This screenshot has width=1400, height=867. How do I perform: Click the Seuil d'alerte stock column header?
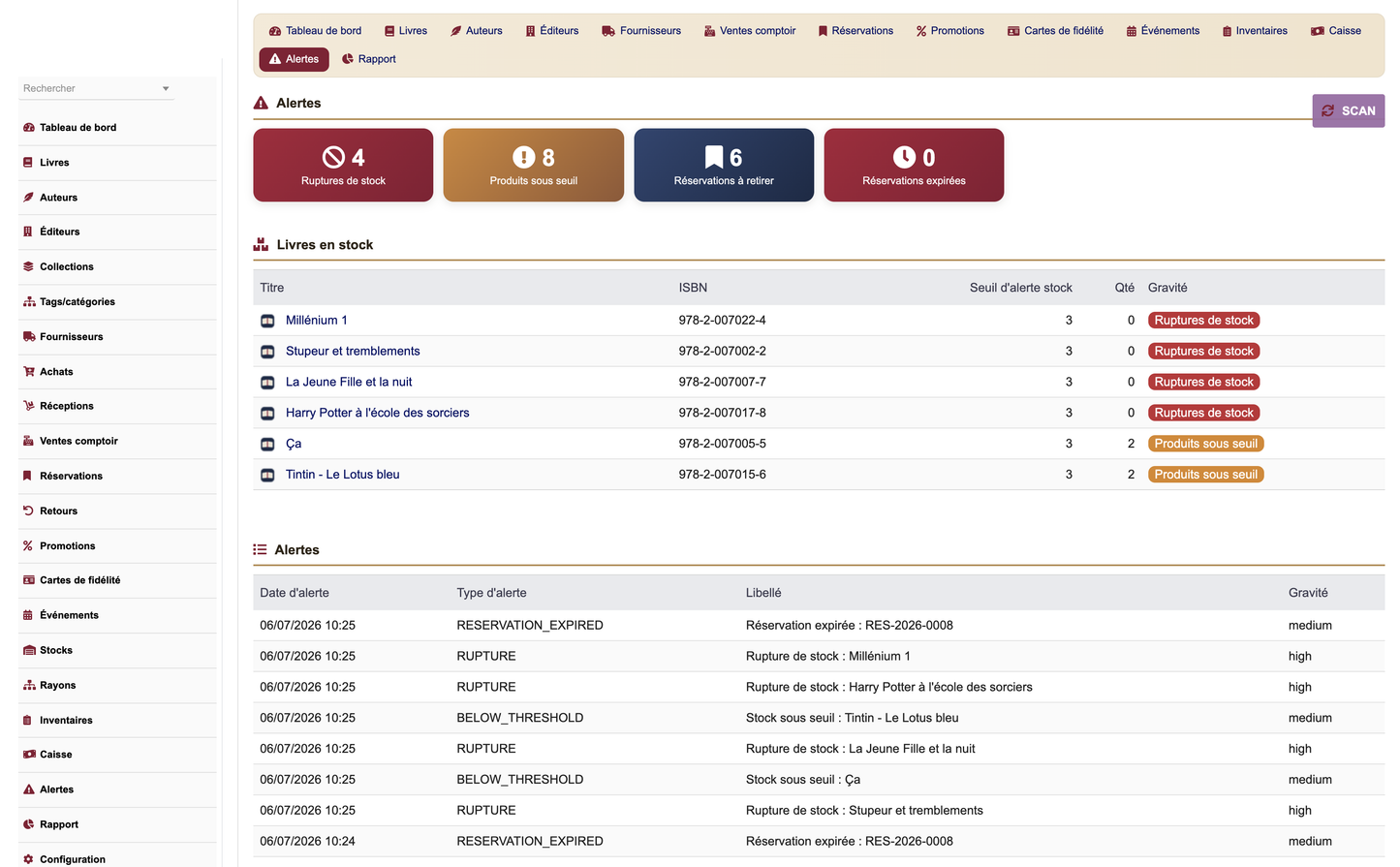1020,288
